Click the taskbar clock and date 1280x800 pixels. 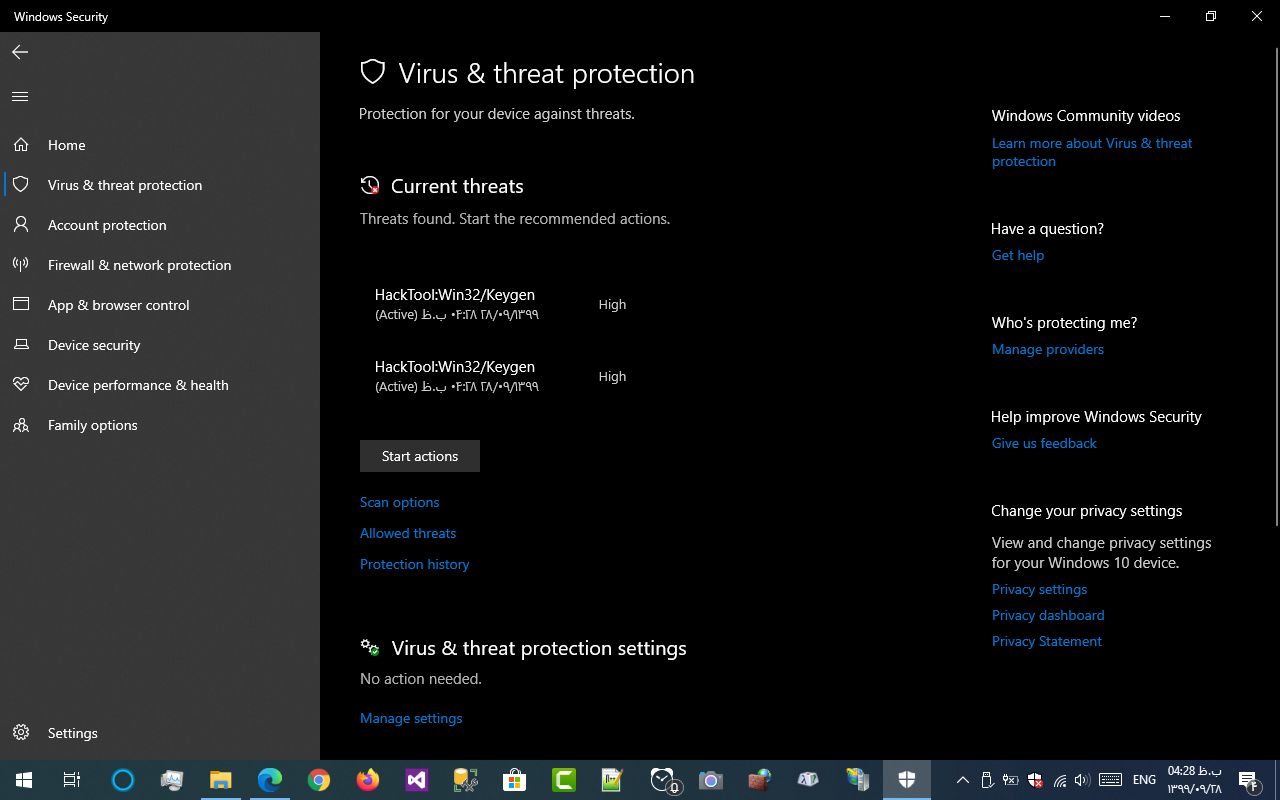[x=1195, y=780]
